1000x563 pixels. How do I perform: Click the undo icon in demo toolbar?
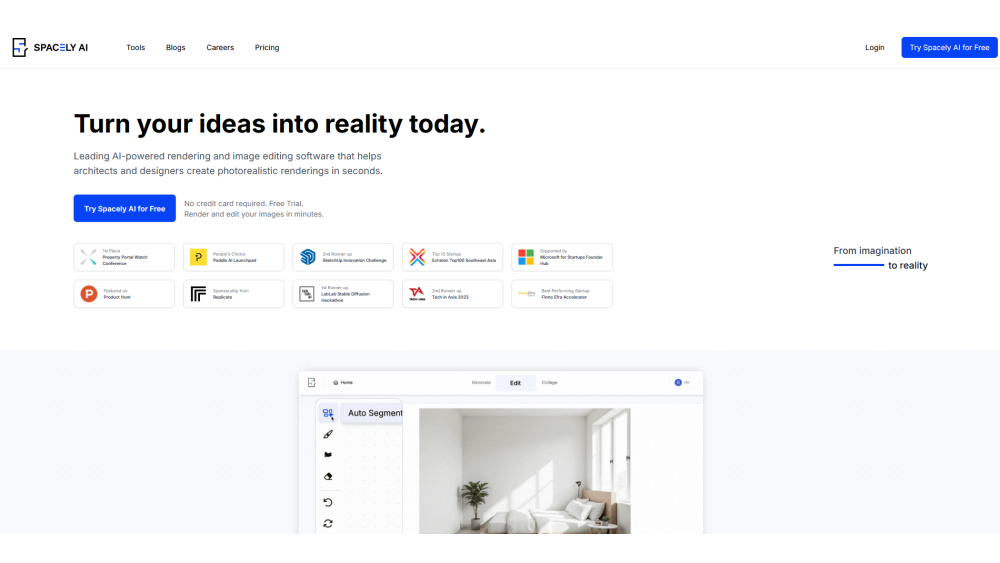tap(328, 502)
